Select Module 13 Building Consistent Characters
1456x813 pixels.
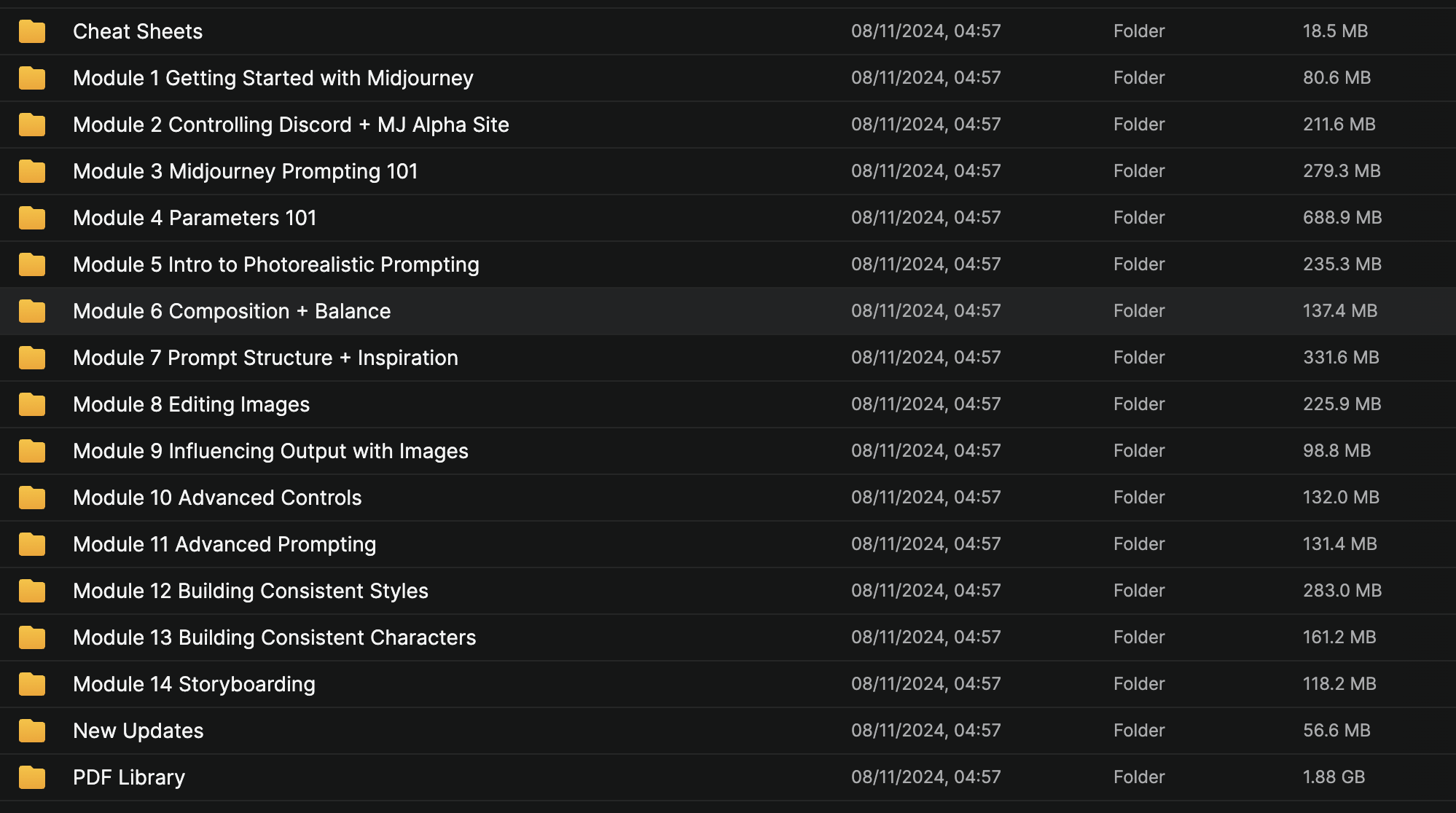(274, 637)
